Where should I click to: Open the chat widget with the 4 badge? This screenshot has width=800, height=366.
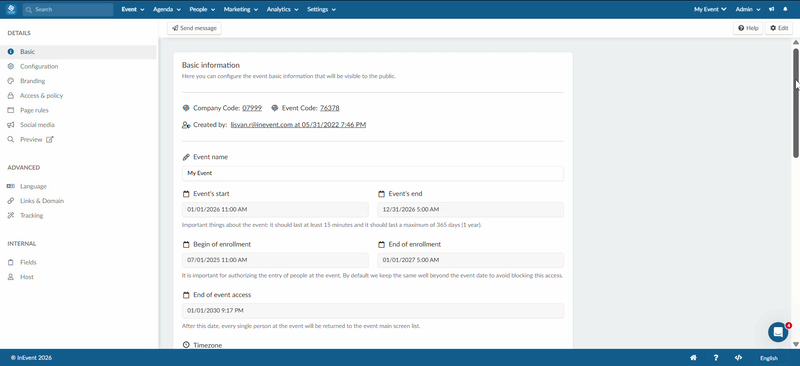pos(778,332)
